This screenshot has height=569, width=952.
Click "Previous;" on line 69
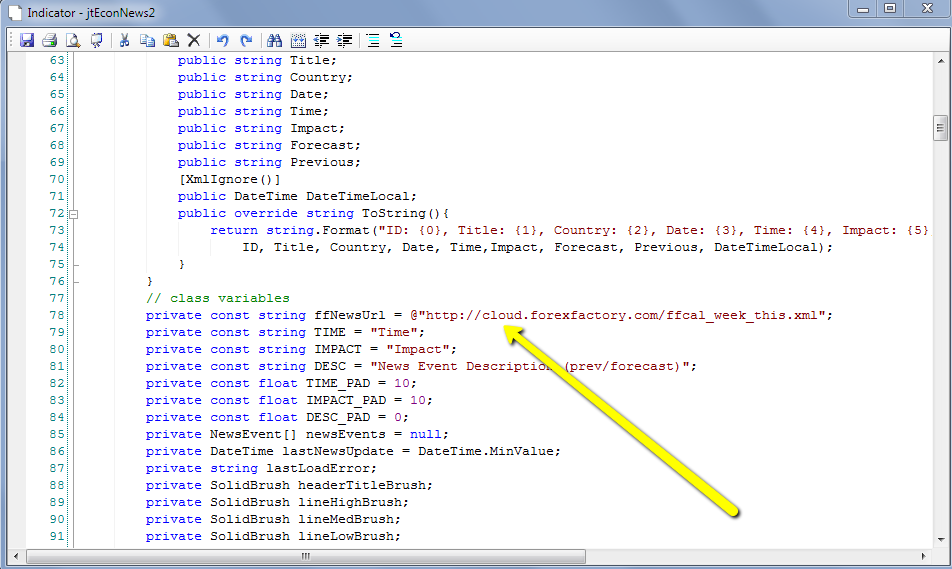325,162
